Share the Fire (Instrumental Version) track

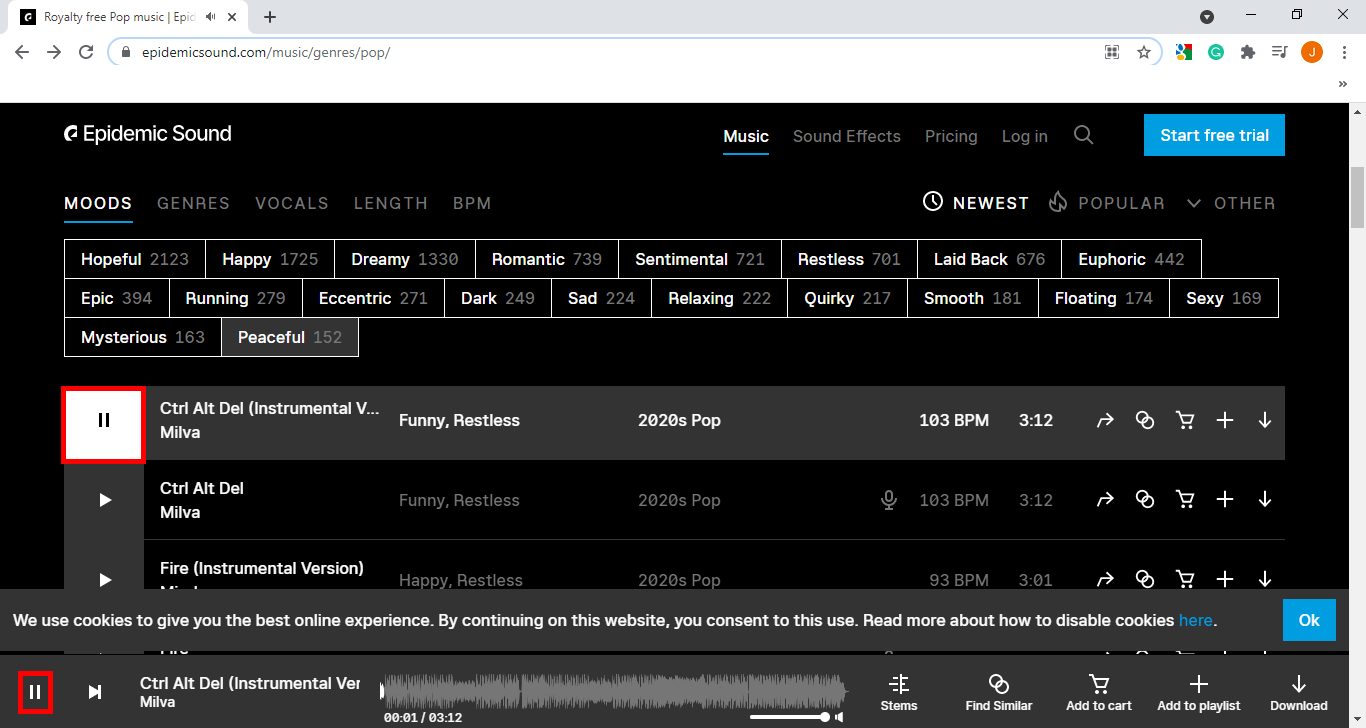[x=1104, y=579]
